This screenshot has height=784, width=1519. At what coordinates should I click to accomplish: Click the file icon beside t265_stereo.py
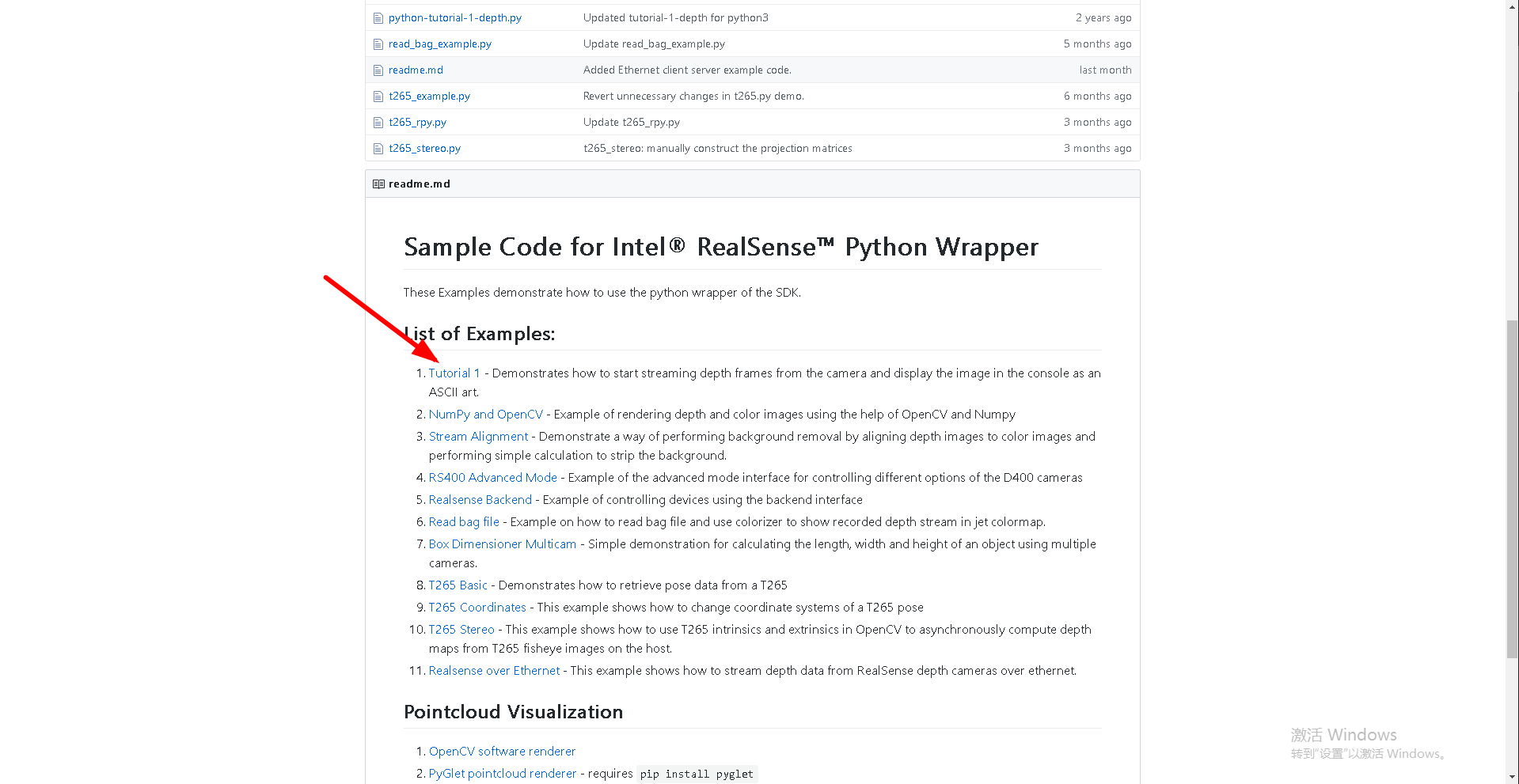[378, 148]
